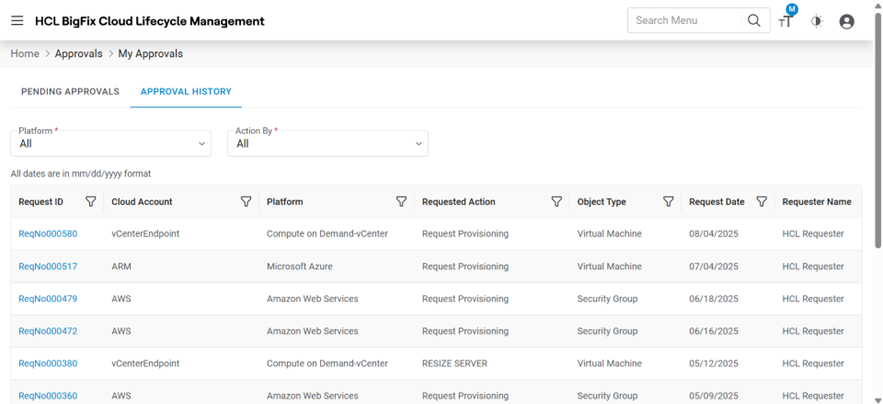Viewport: 883px width, 404px height.
Task: Expand the Platform dropdown
Action: [110, 144]
